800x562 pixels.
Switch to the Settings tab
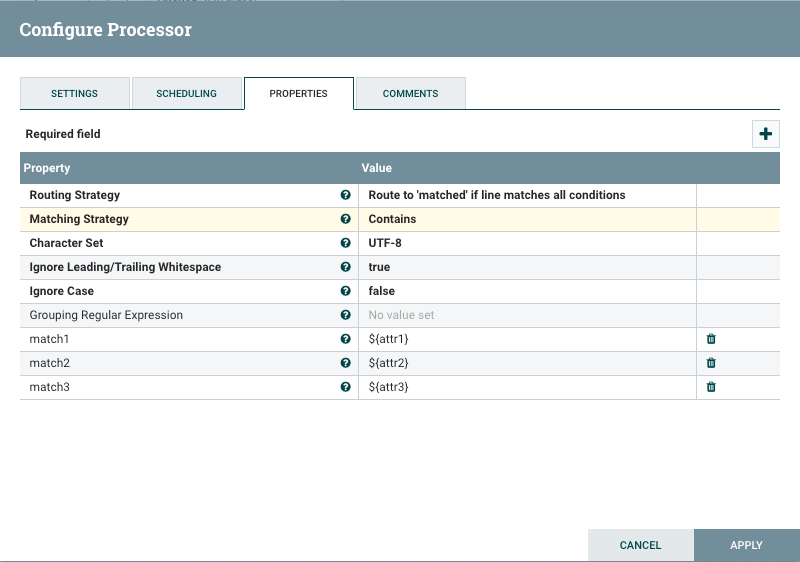point(75,93)
